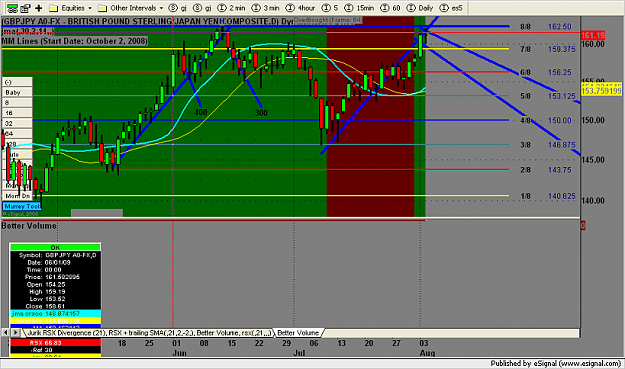Click the green chain-link toolbar icon
The width and height of the screenshot is (625, 369).
click(x=12, y=8)
